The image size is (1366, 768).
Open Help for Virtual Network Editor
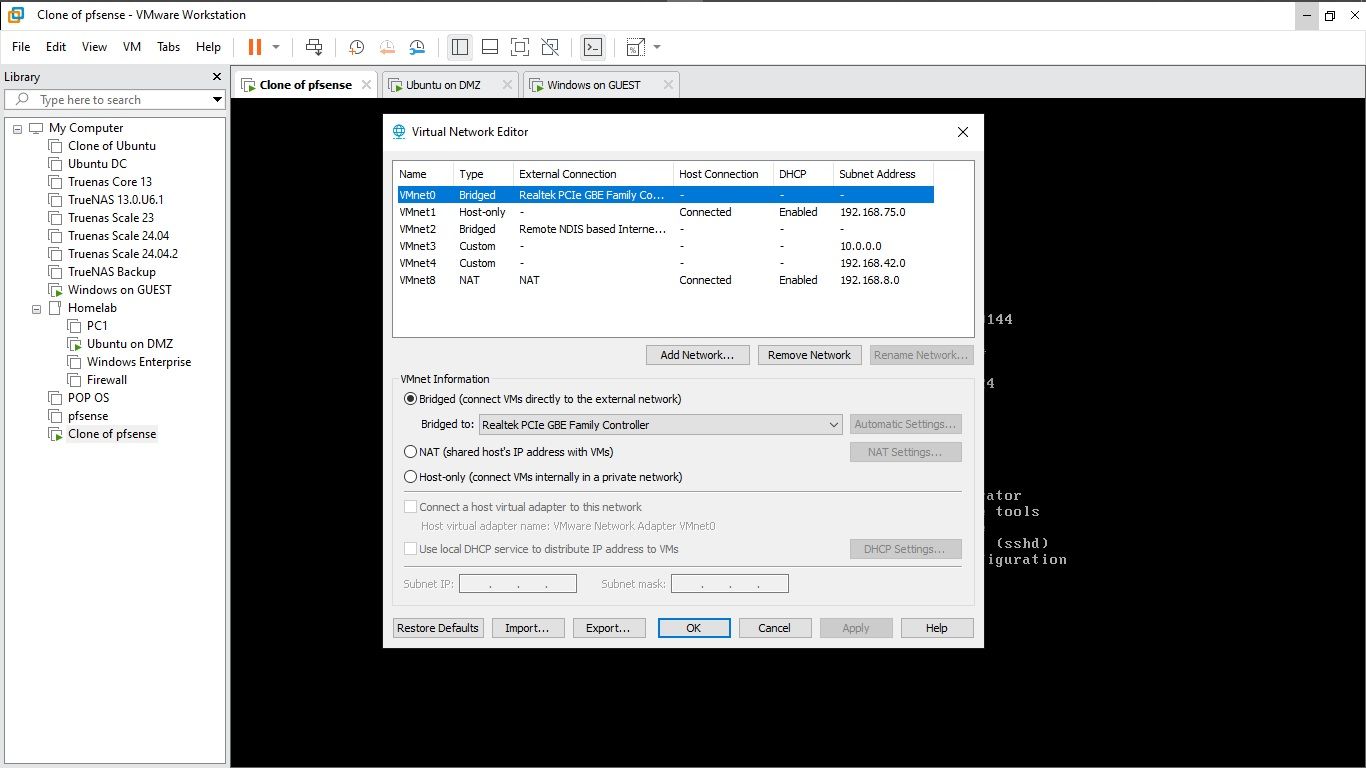[x=937, y=628]
